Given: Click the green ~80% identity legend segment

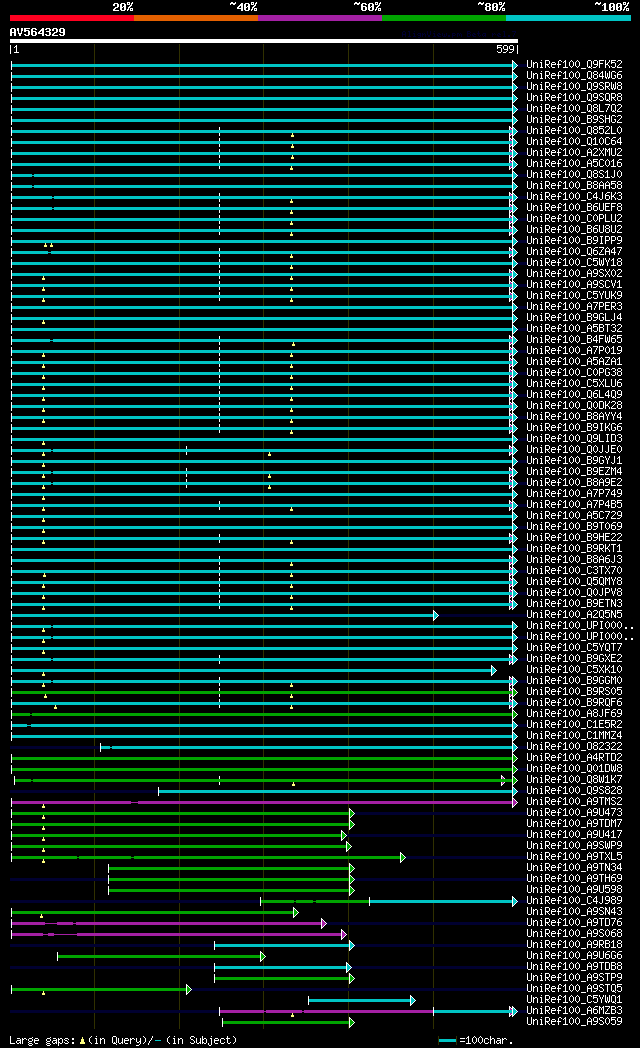Looking at the screenshot, I should pyautogui.click(x=444, y=18).
